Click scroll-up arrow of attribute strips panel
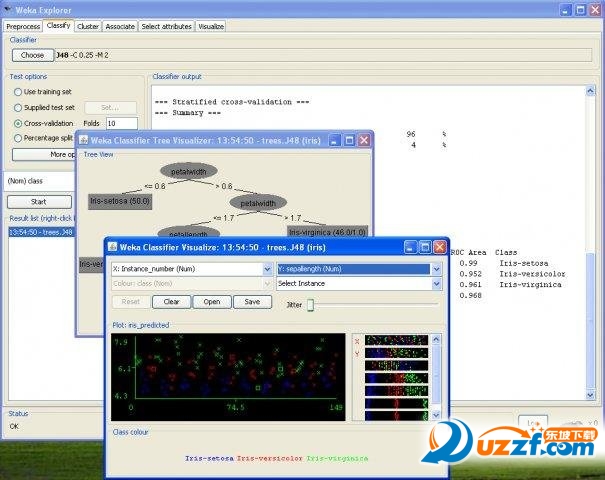The width and height of the screenshot is (605, 480). [436, 339]
